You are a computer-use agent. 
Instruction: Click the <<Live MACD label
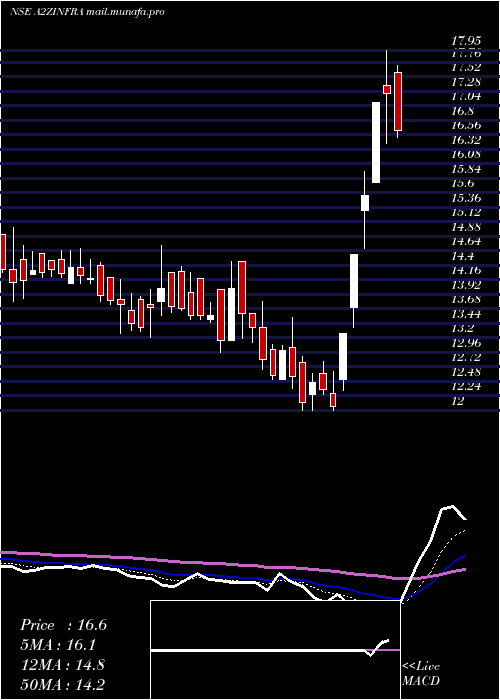(x=421, y=674)
